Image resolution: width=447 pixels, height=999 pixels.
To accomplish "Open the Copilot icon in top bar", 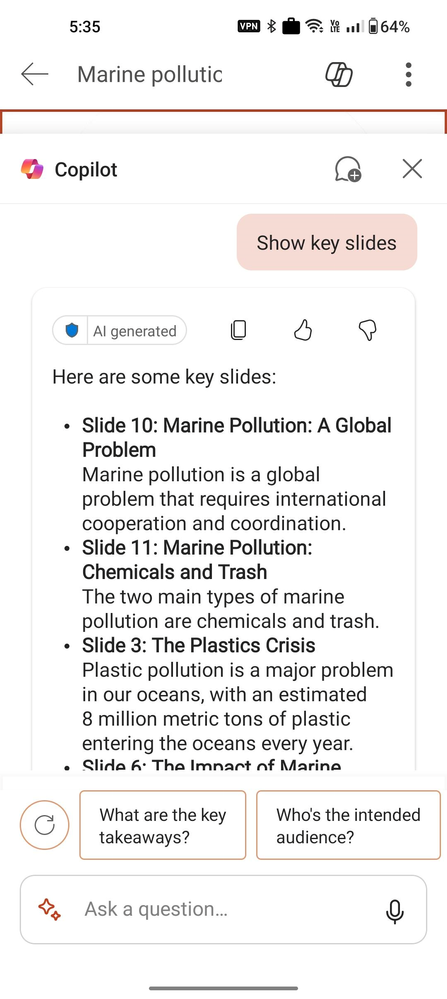I will [x=339, y=75].
